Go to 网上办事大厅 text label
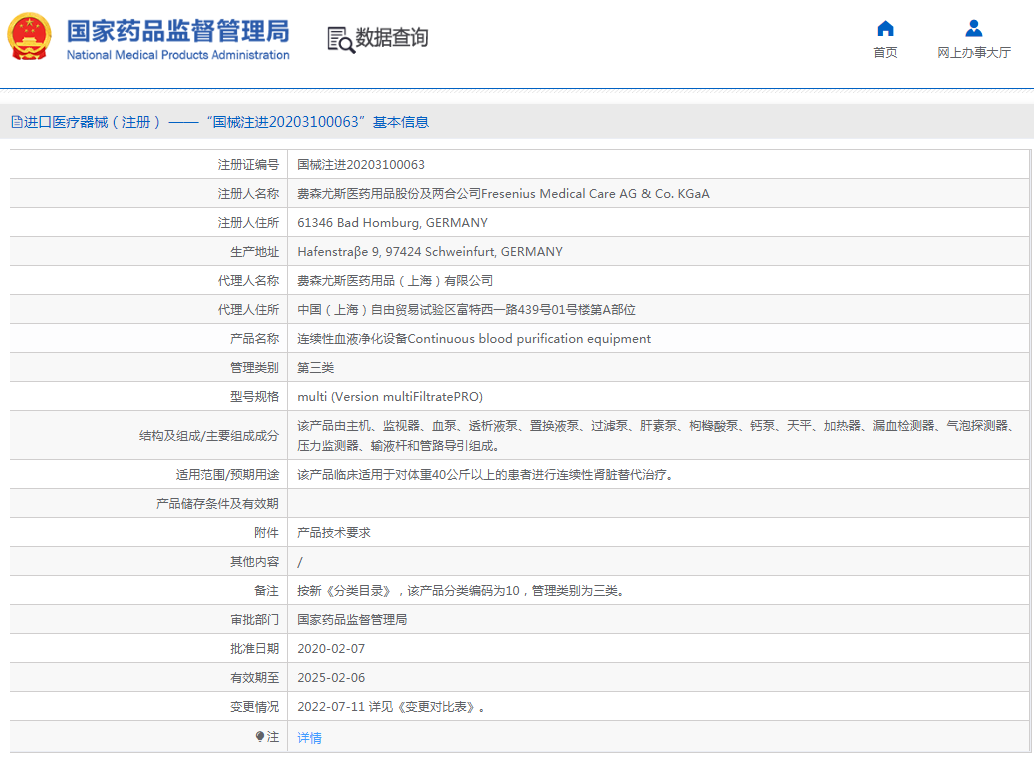1034x757 pixels. click(973, 53)
